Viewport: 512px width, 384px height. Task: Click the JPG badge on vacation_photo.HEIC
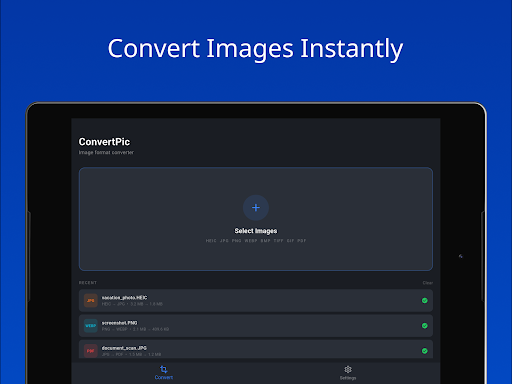click(90, 301)
